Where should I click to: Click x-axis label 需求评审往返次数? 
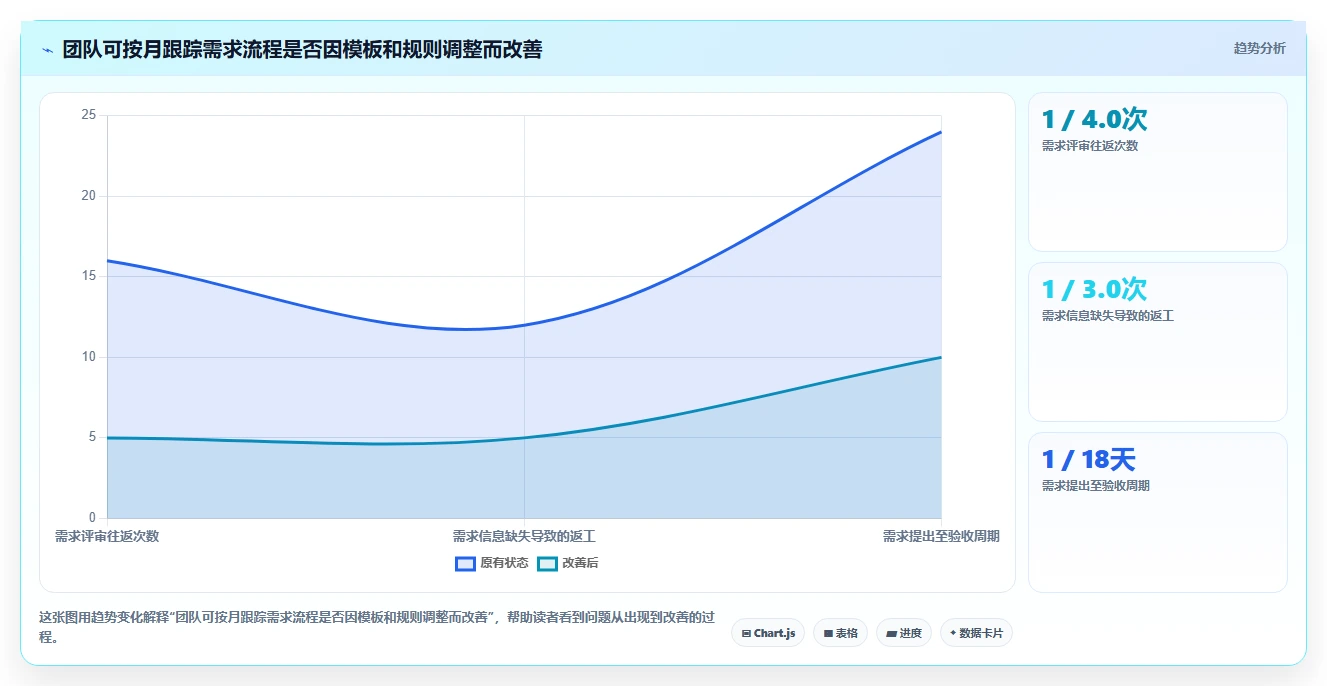(107, 536)
